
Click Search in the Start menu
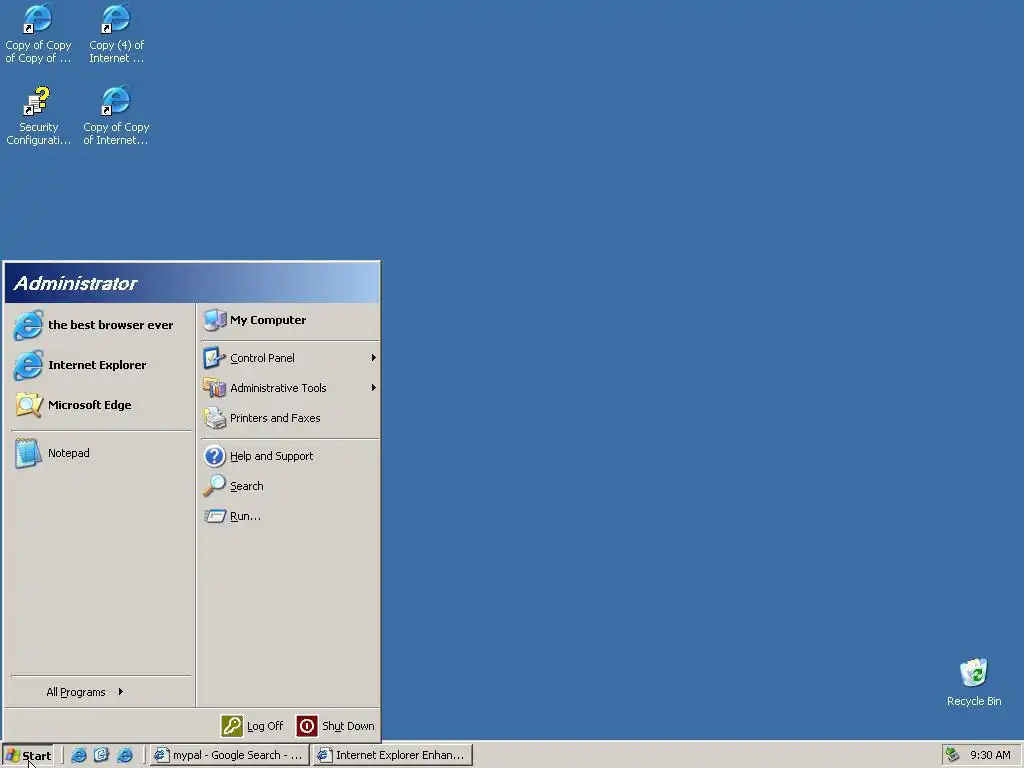289,486
